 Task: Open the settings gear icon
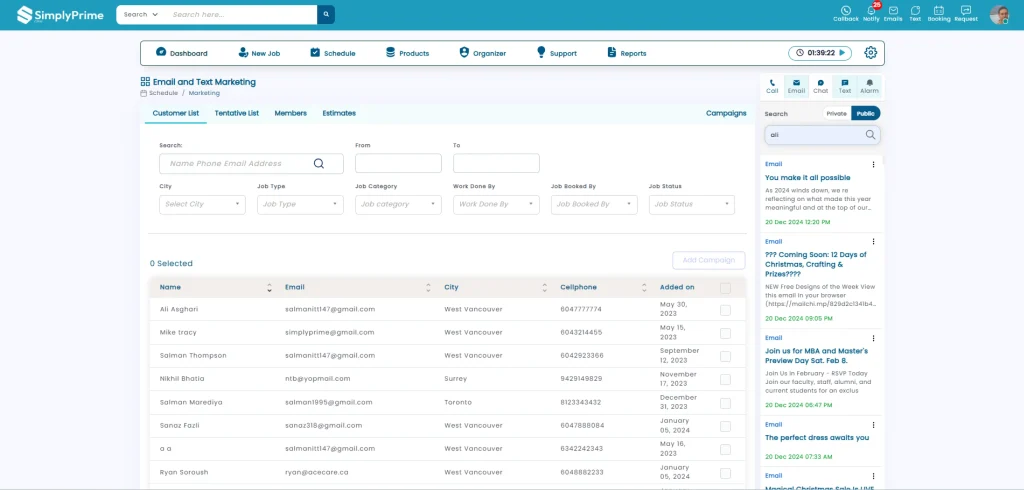click(871, 53)
